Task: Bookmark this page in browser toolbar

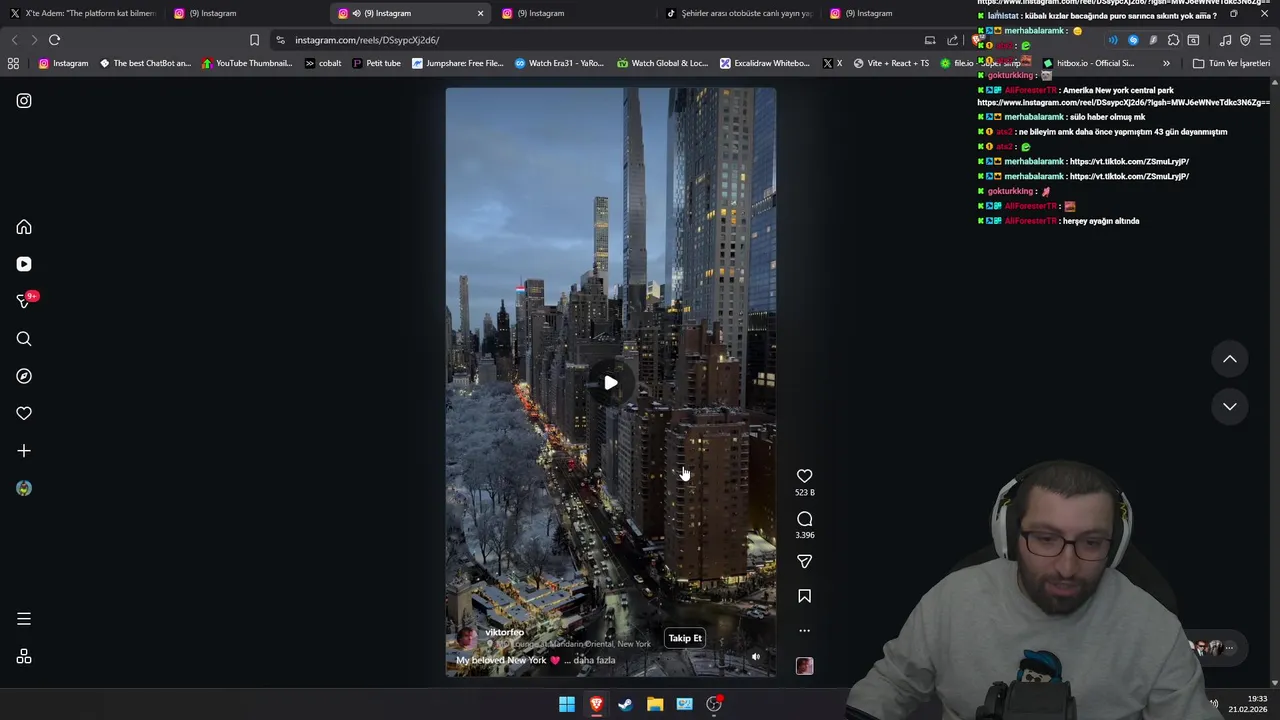Action: (x=254, y=40)
